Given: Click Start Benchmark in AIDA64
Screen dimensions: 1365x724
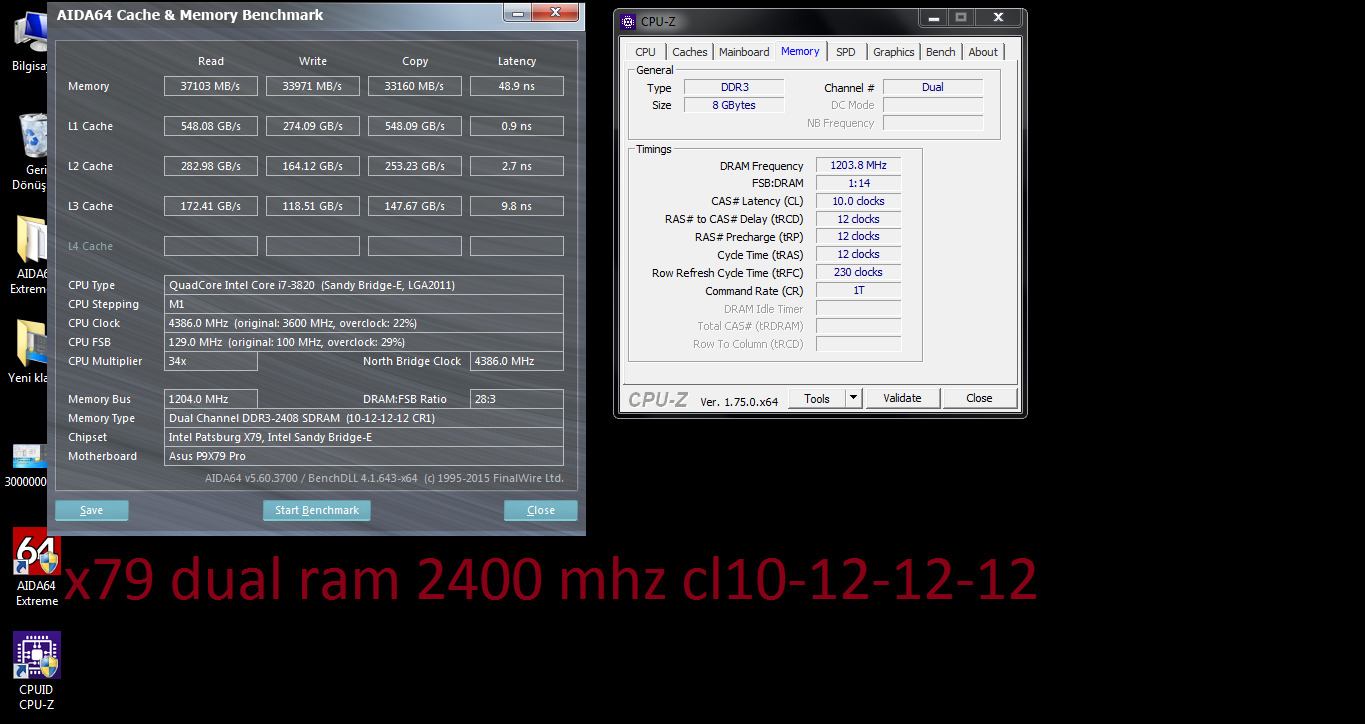Looking at the screenshot, I should click(317, 510).
